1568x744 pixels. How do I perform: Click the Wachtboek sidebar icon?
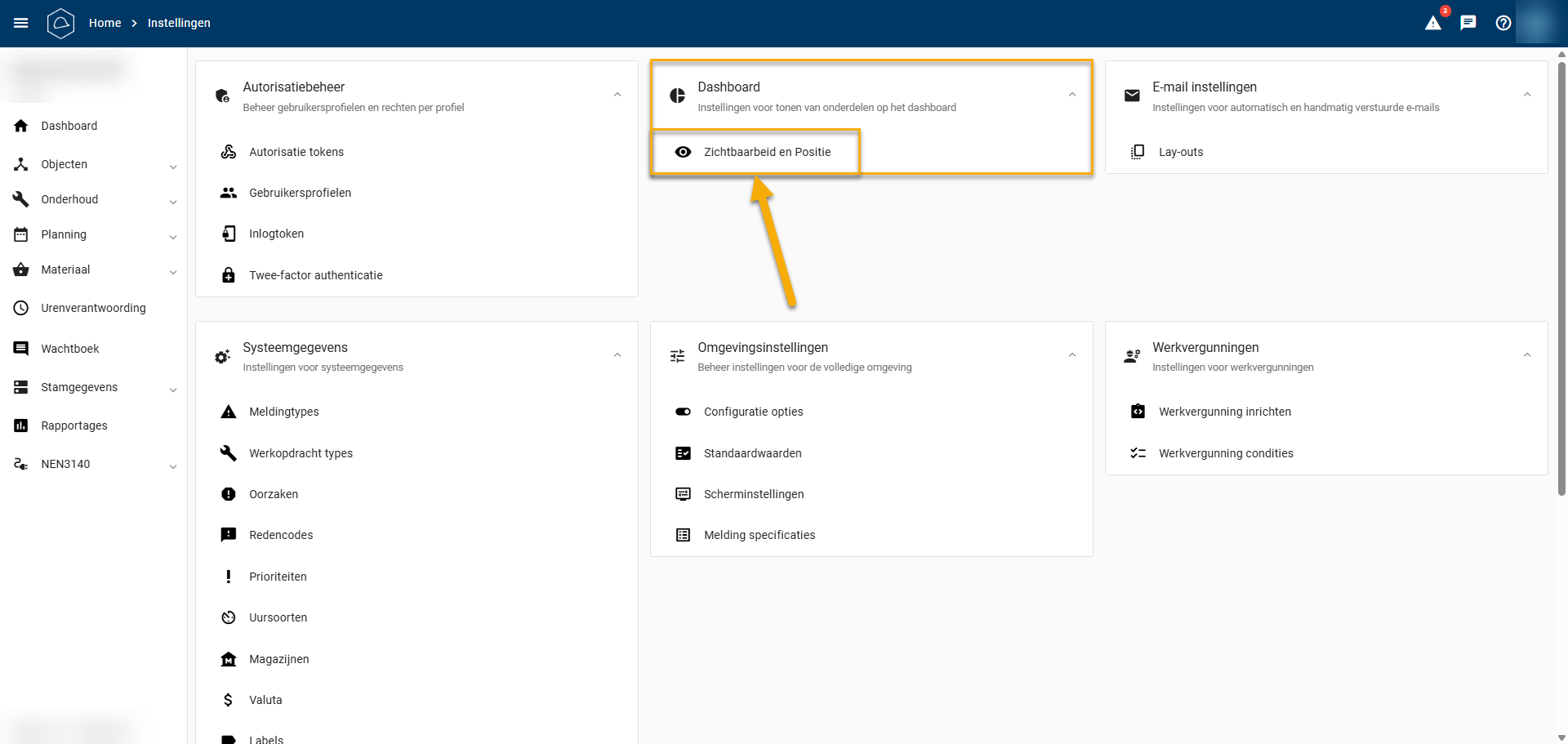point(21,349)
